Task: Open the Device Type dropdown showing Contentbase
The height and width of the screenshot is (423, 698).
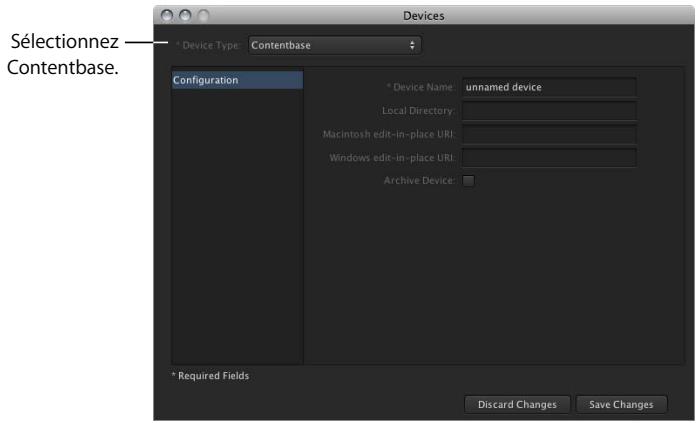Action: [x=334, y=45]
